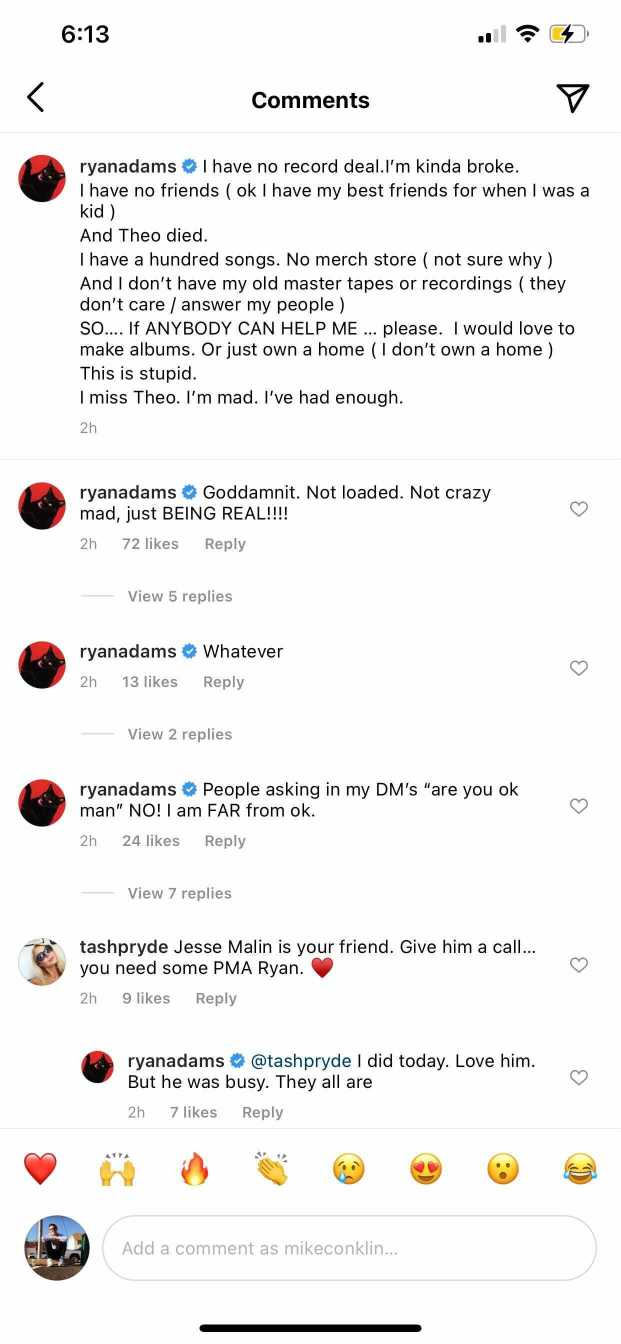621x1344 pixels.
Task: Expand "View 5 replies"
Action: tap(180, 596)
